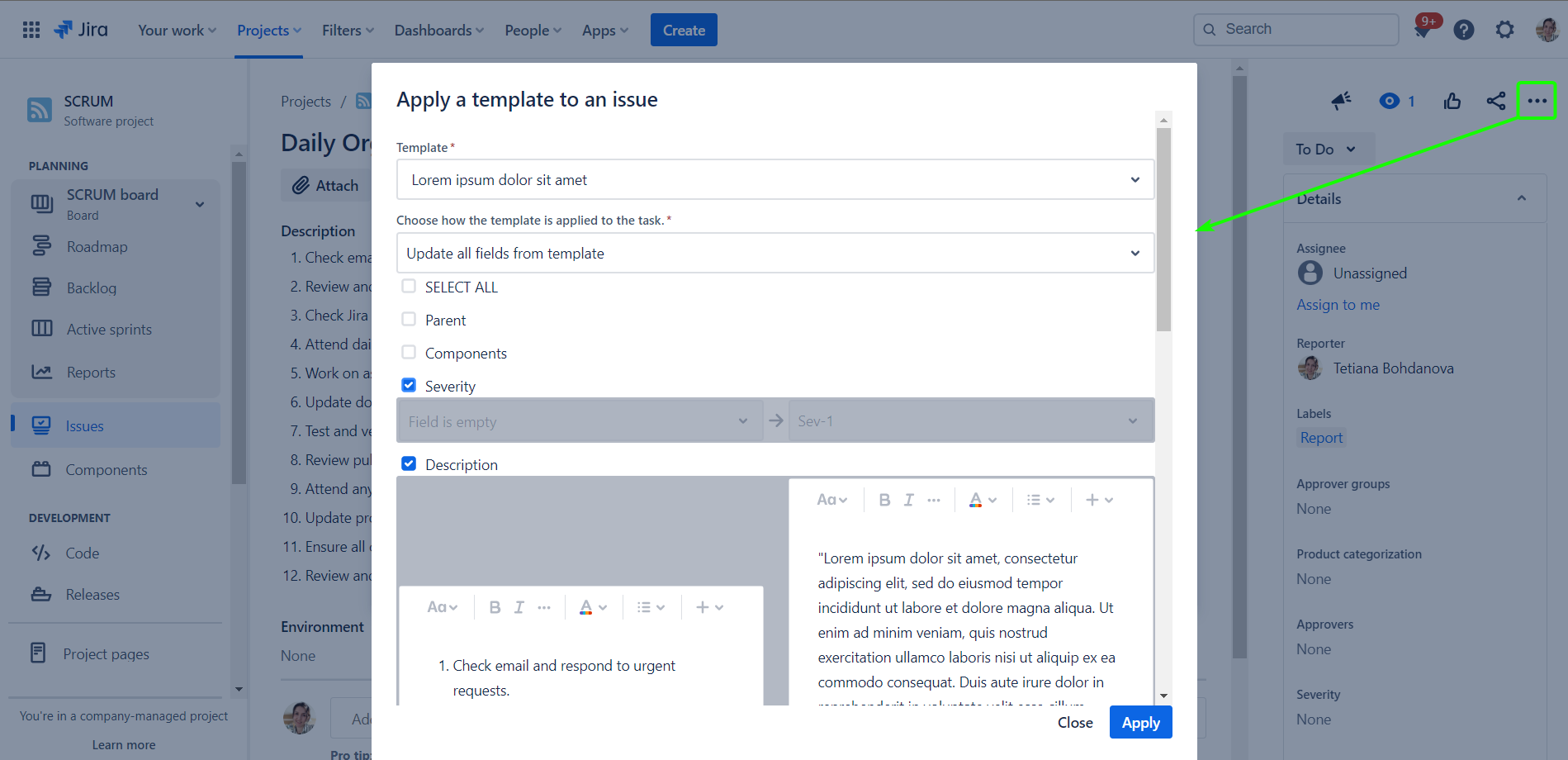This screenshot has height=760, width=1568.
Task: Open the Dashboards menu
Action: pyautogui.click(x=438, y=31)
